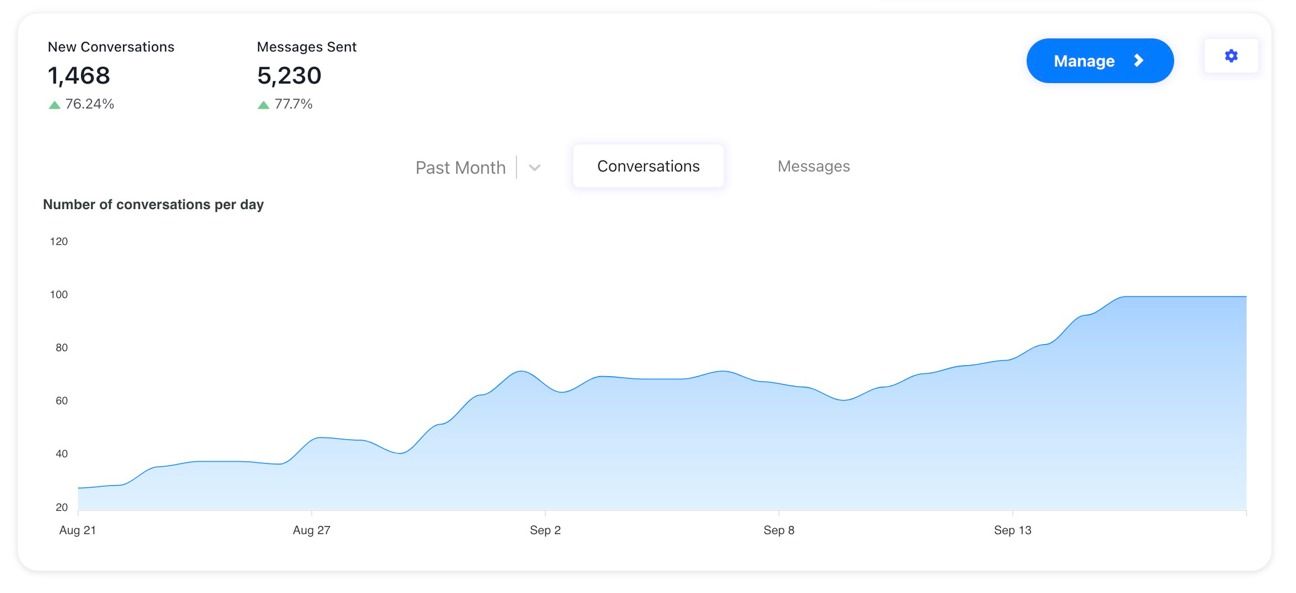Click the Messages Sent stat label
This screenshot has width=1296, height=593.
pos(306,47)
